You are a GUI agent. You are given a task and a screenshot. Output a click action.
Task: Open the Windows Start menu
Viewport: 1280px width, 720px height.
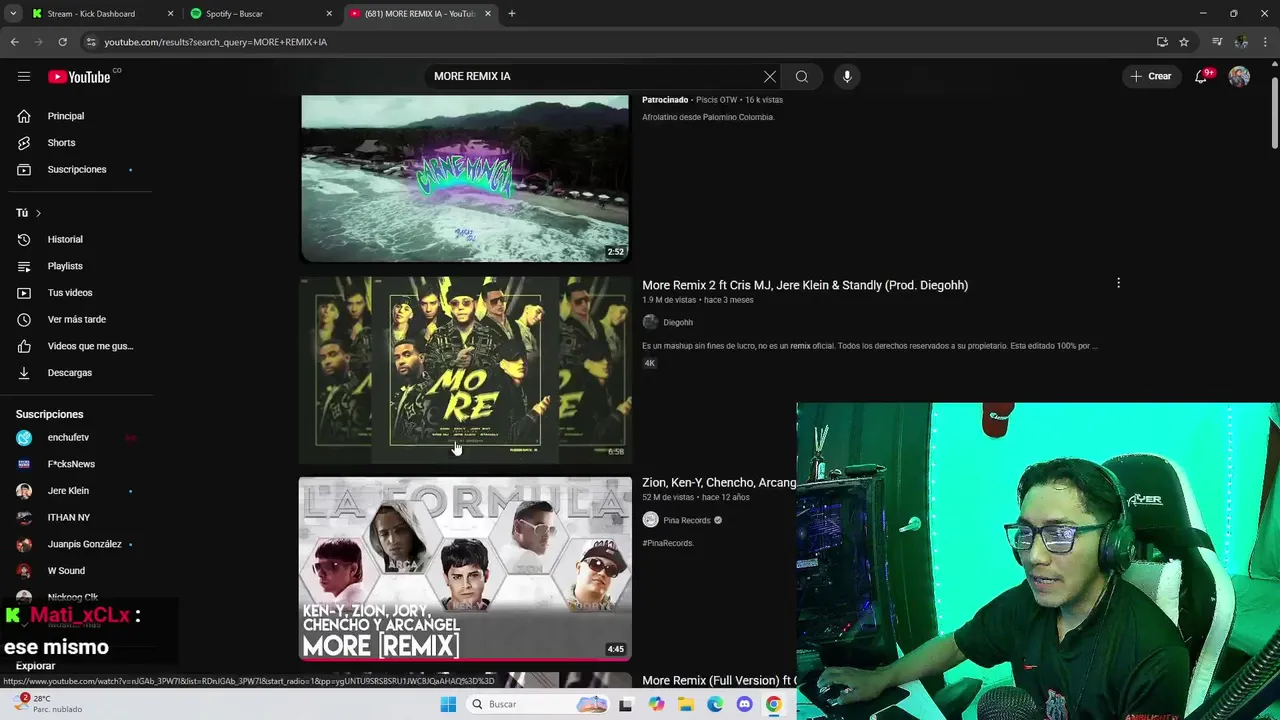[x=449, y=704]
